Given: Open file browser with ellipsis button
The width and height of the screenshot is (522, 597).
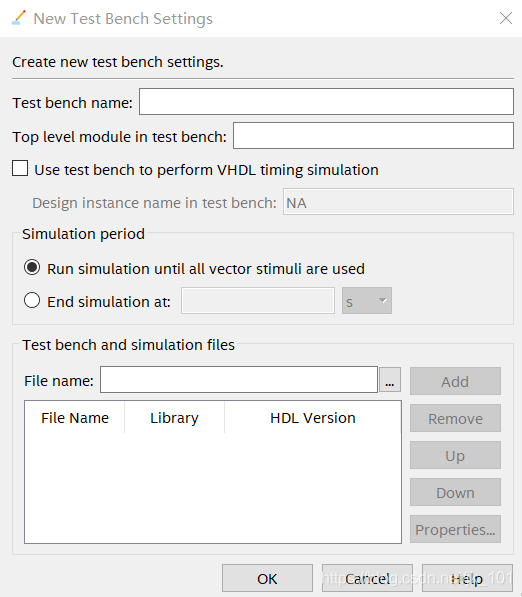Looking at the screenshot, I should [x=390, y=380].
